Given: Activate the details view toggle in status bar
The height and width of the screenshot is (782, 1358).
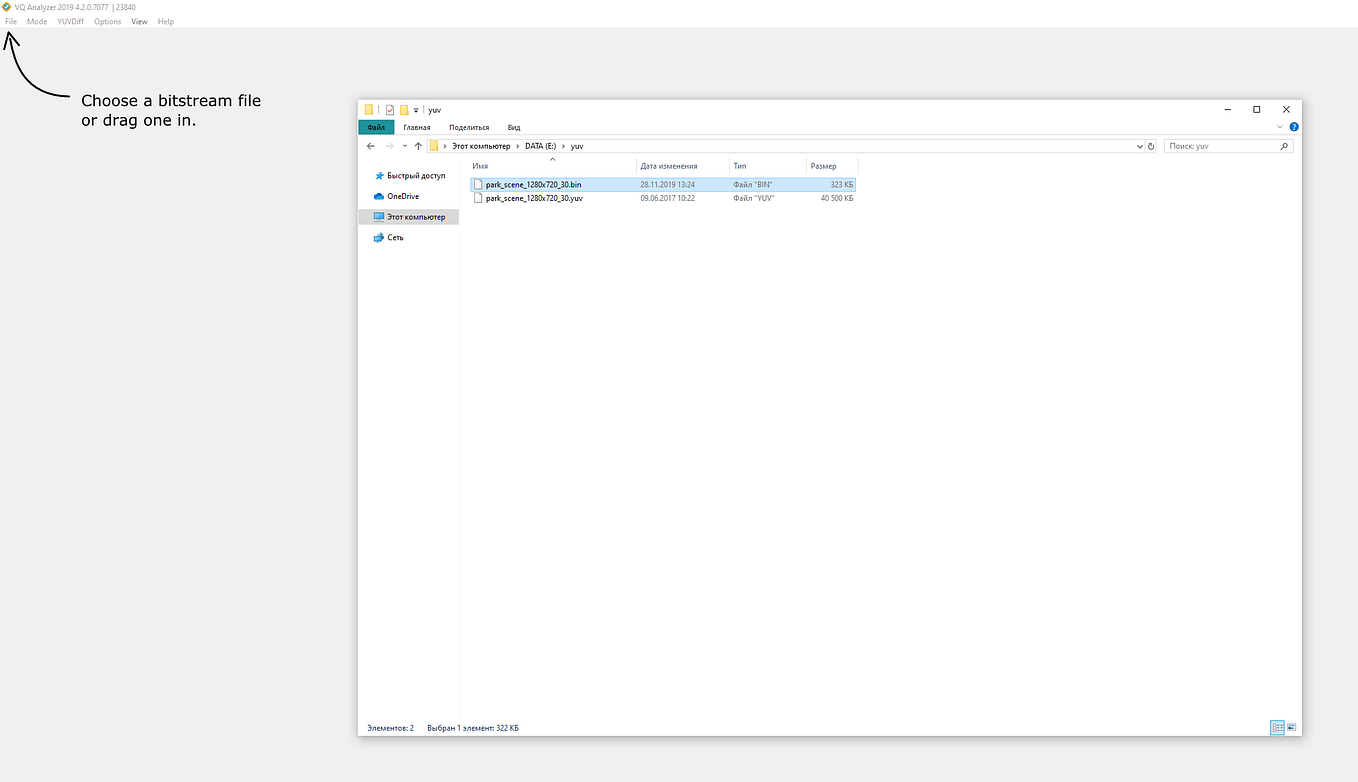Looking at the screenshot, I should (x=1277, y=727).
